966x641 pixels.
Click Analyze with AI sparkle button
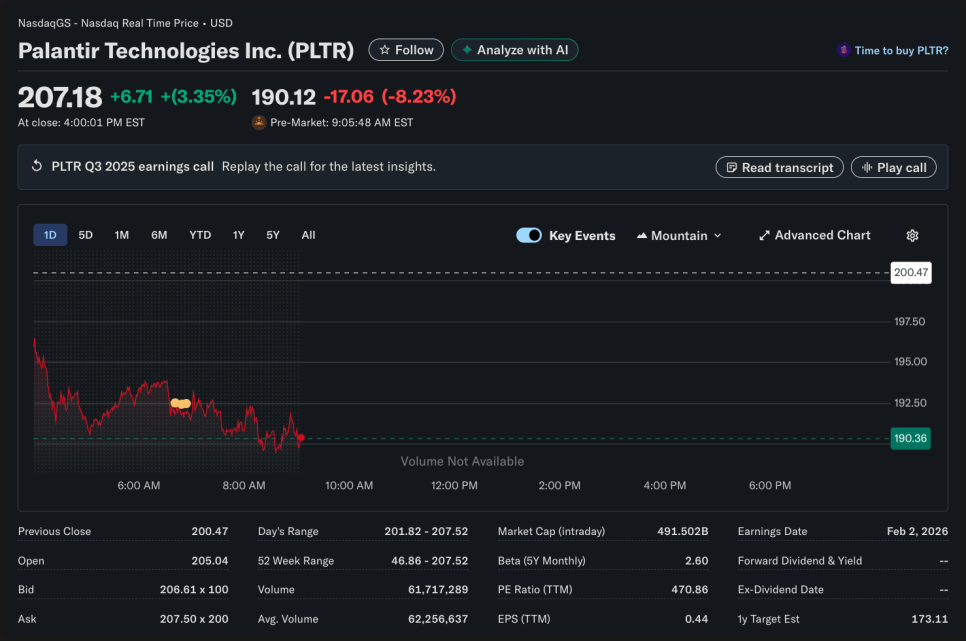pos(514,50)
